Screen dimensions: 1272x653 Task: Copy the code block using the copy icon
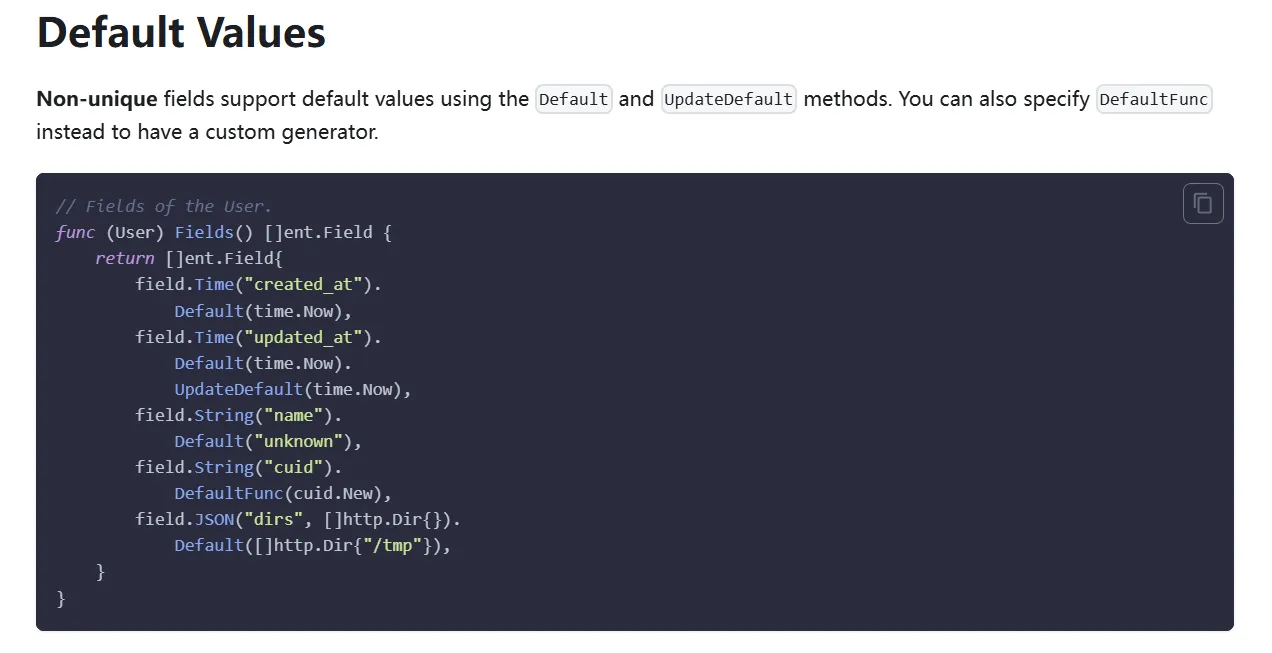pyautogui.click(x=1203, y=204)
